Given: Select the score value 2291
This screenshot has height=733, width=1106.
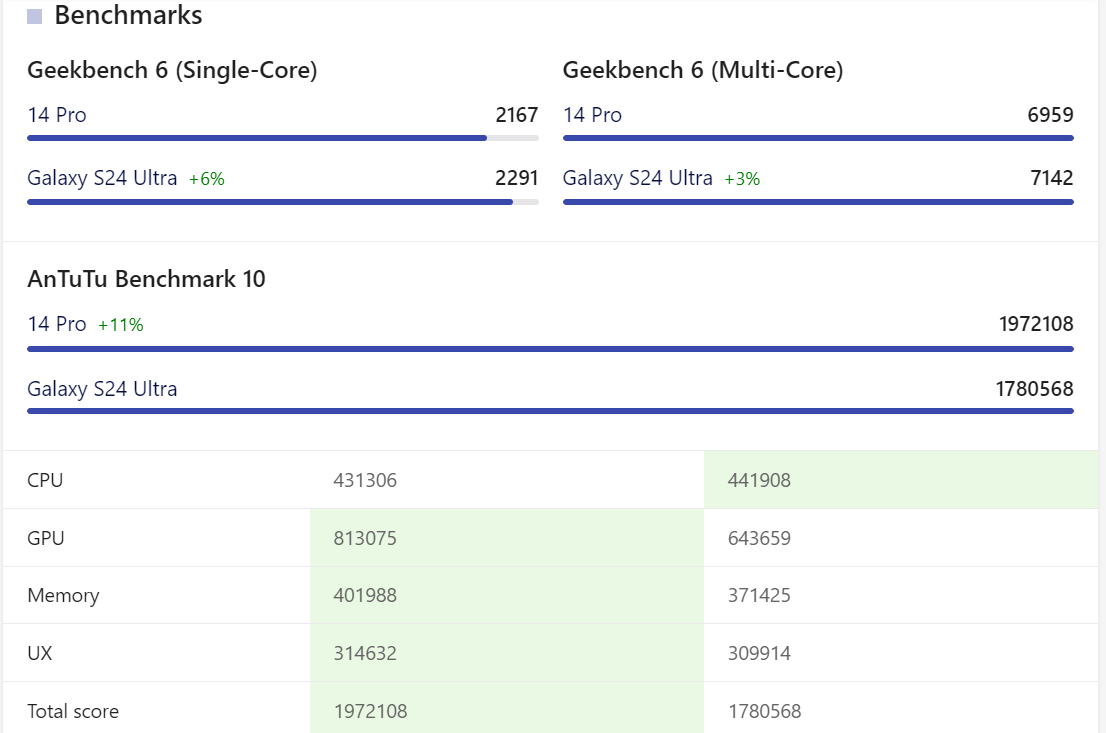Looking at the screenshot, I should 516,178.
